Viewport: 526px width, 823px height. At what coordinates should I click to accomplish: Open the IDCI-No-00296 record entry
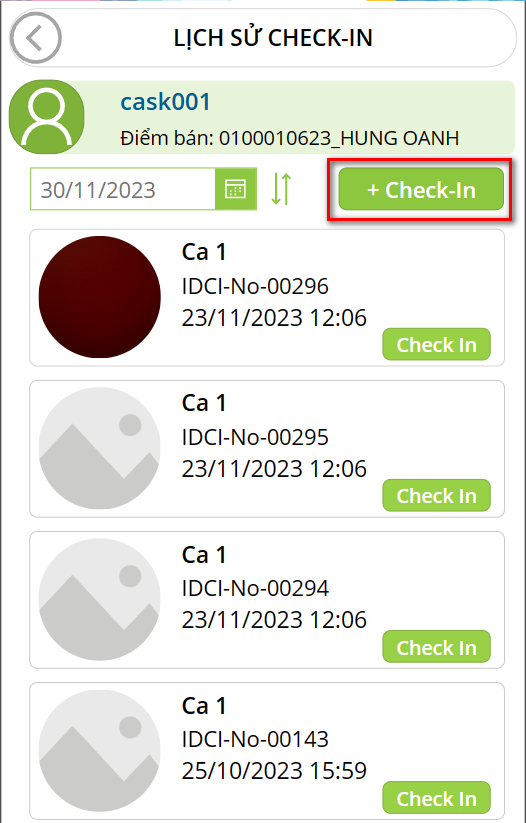coord(267,298)
